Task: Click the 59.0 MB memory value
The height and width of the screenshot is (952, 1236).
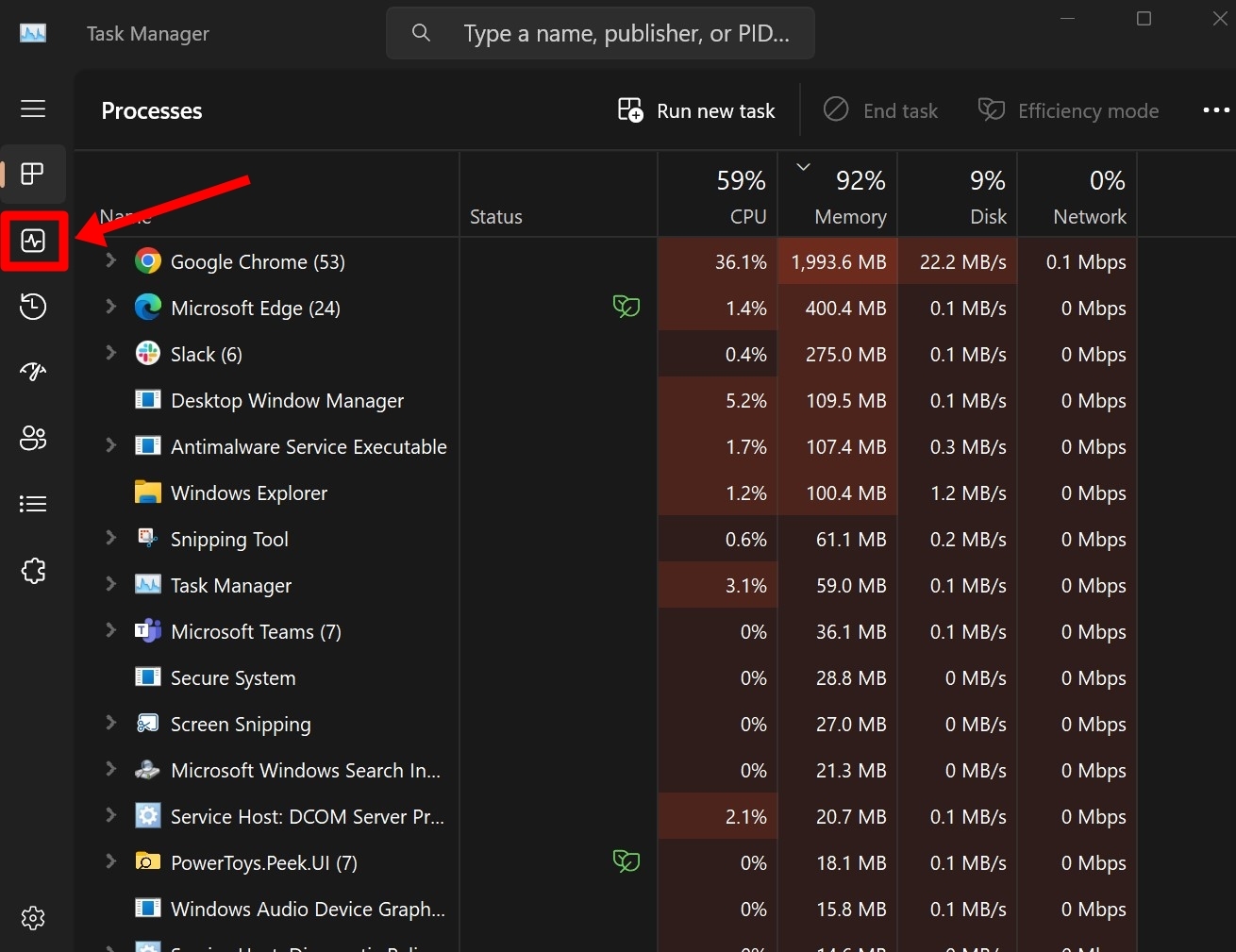Action: 851,585
